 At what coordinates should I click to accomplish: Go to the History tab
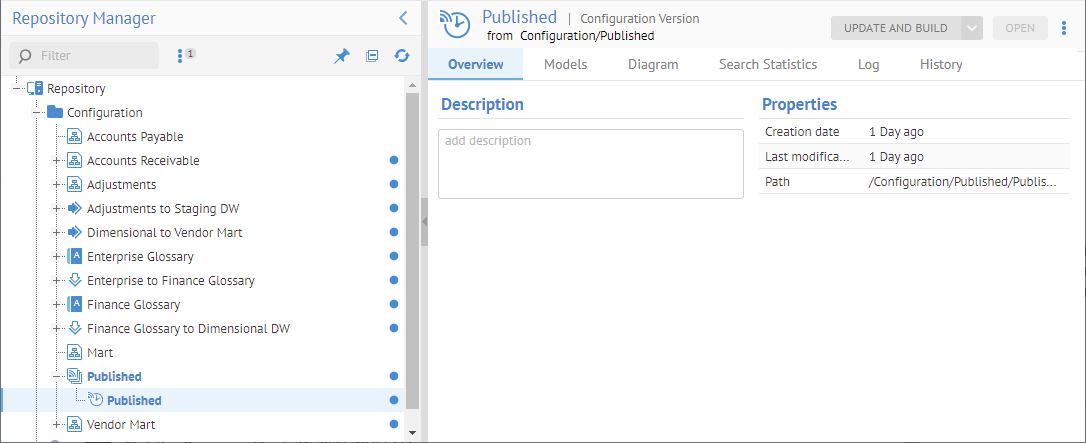click(940, 64)
